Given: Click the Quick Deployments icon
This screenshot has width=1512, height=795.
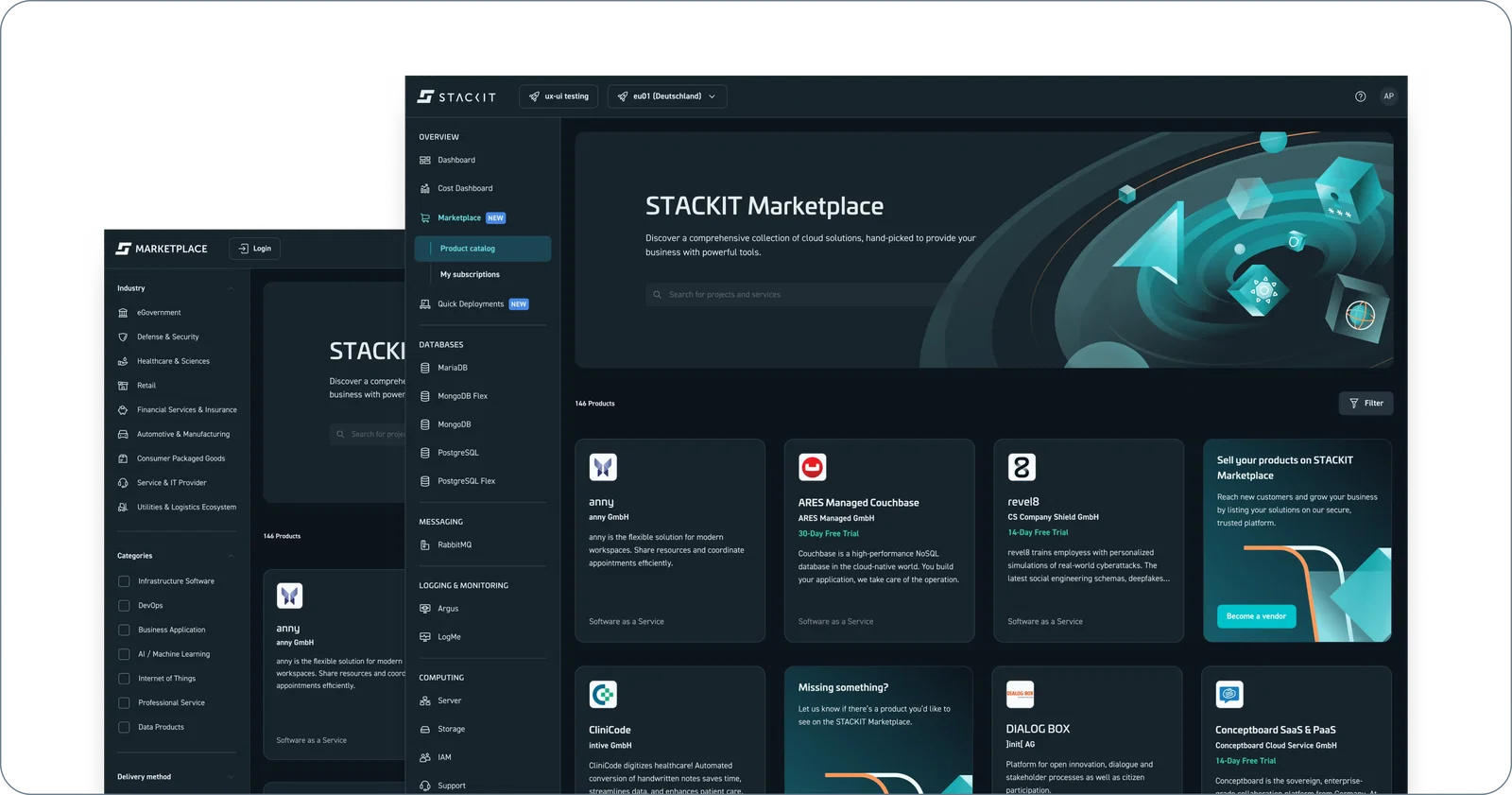Looking at the screenshot, I should click(425, 303).
